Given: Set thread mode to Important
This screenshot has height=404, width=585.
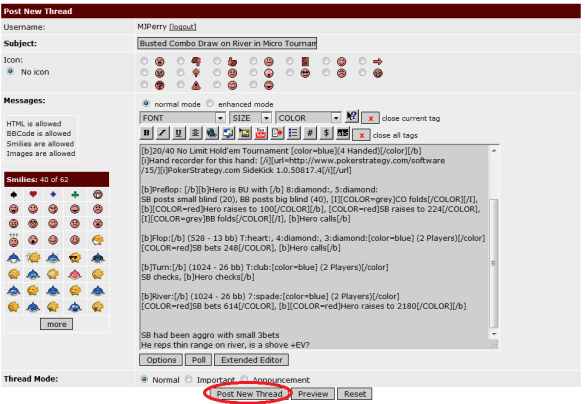Looking at the screenshot, I should (188, 379).
